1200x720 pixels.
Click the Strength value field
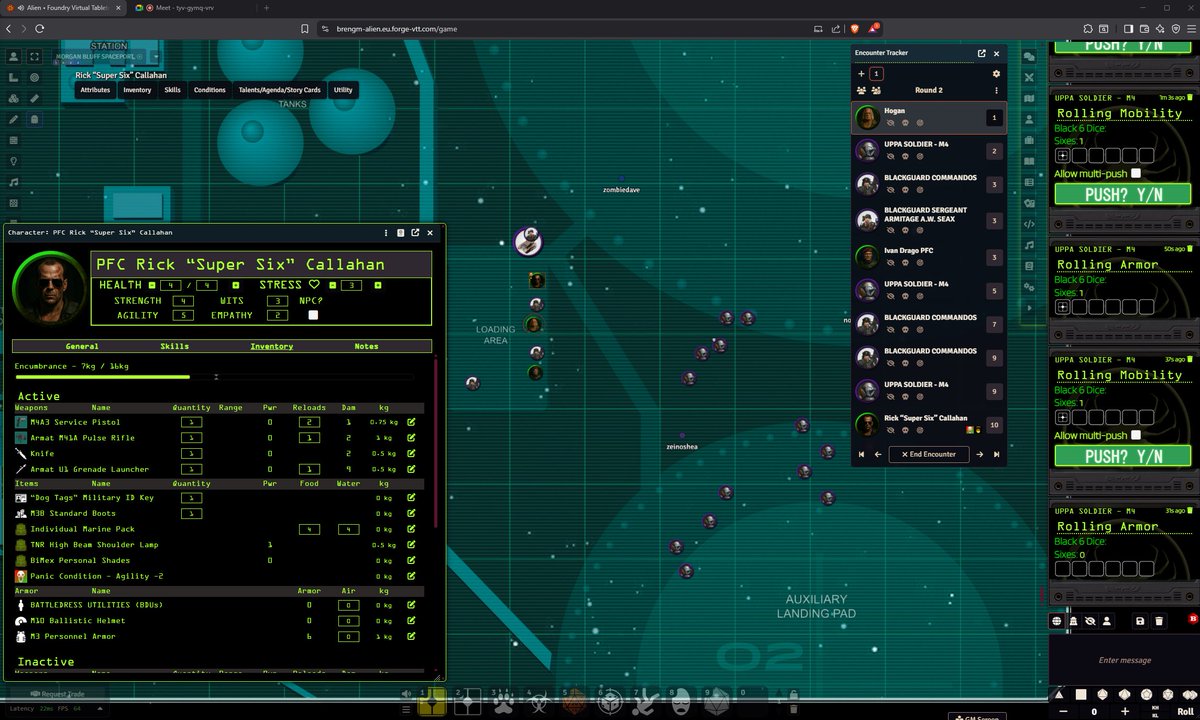[182, 300]
